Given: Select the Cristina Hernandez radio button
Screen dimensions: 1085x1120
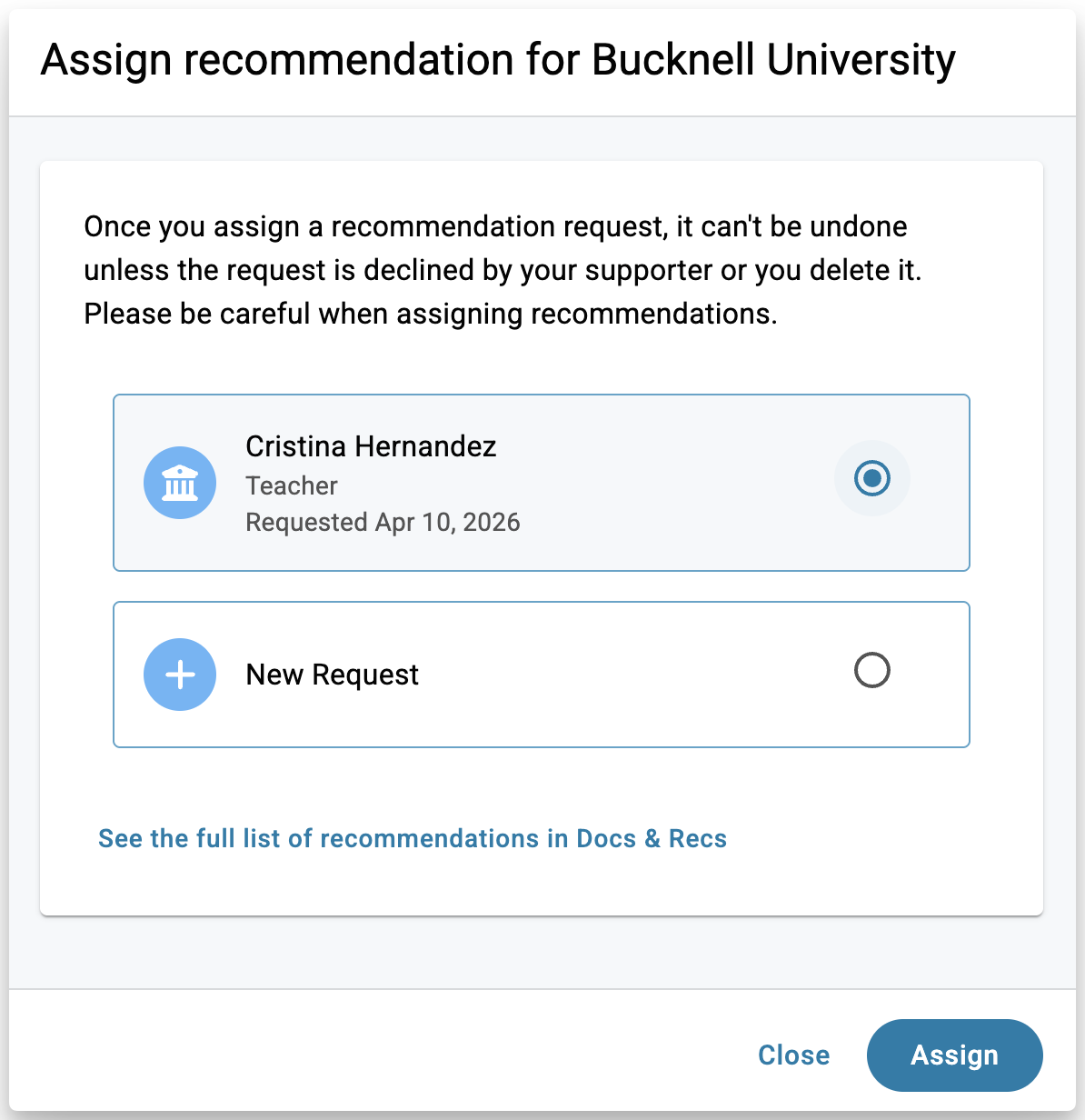Looking at the screenshot, I should click(x=872, y=478).
